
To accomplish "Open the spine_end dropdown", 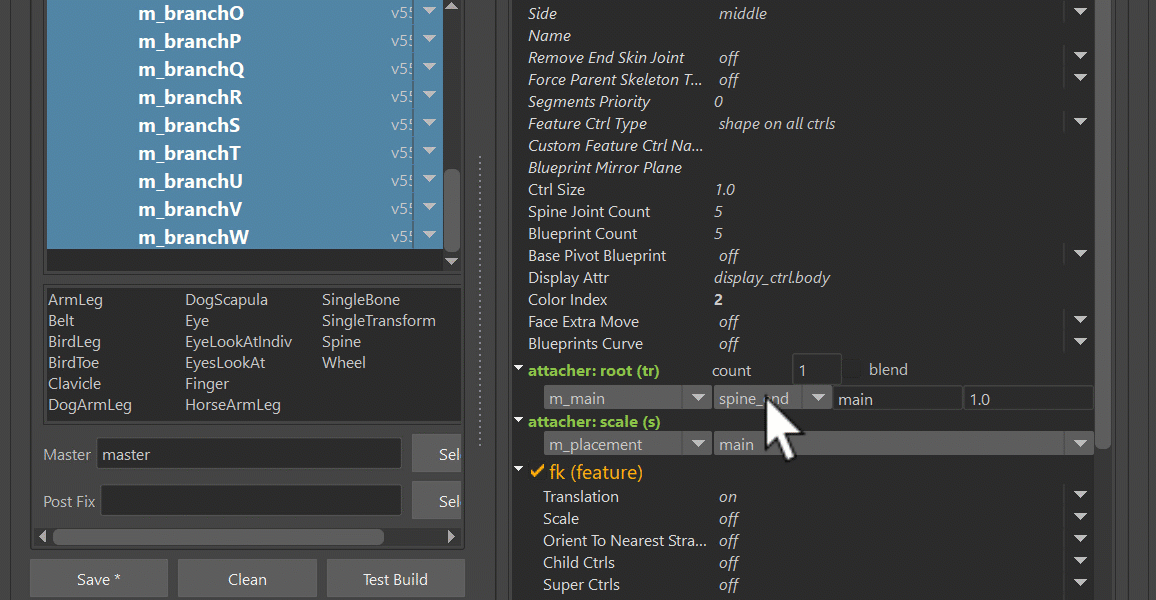I will (x=818, y=398).
